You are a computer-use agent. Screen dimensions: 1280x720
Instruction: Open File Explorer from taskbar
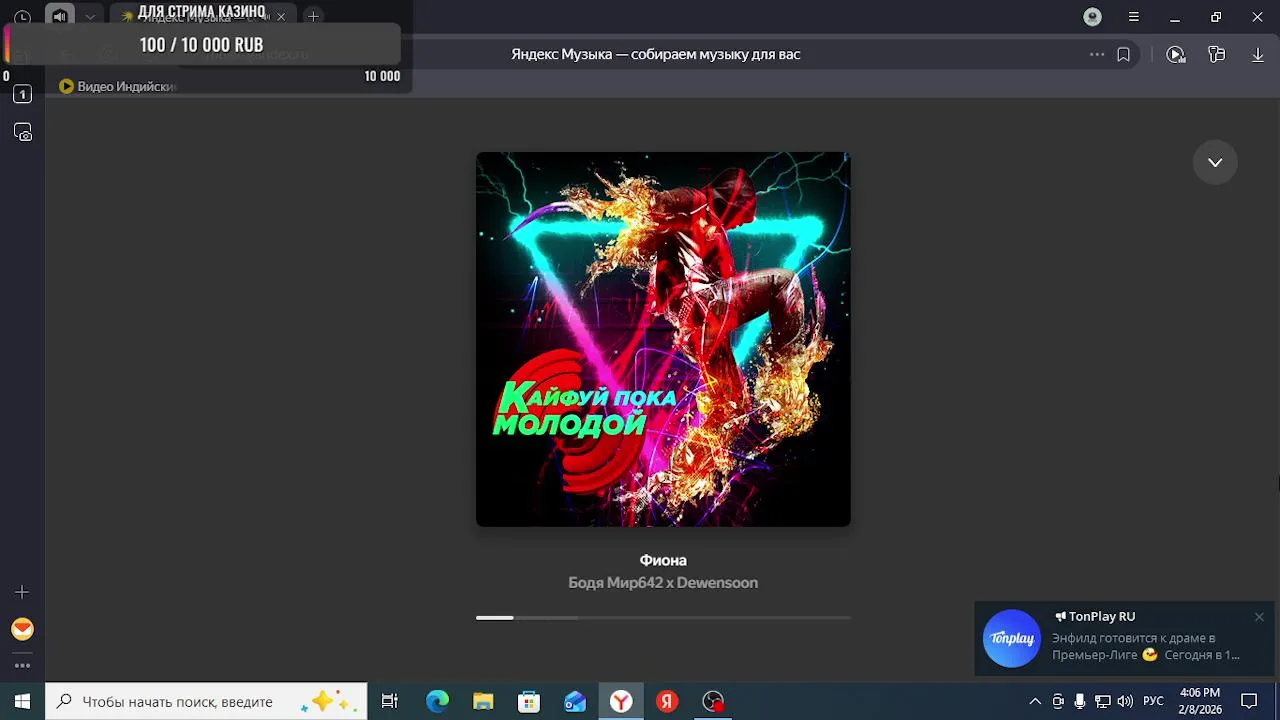tap(483, 701)
